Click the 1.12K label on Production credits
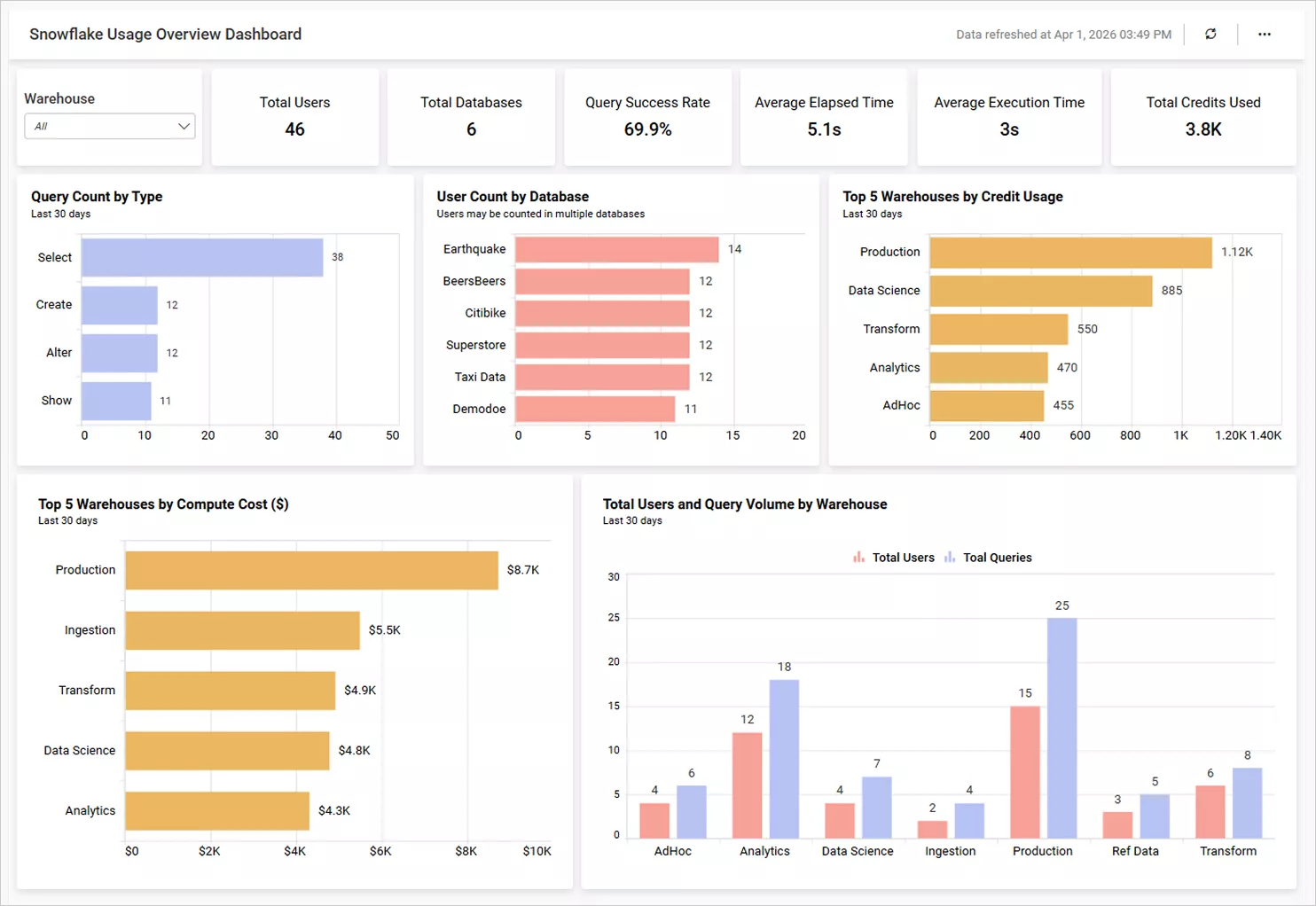Image resolution: width=1316 pixels, height=906 pixels. pyautogui.click(x=1237, y=252)
